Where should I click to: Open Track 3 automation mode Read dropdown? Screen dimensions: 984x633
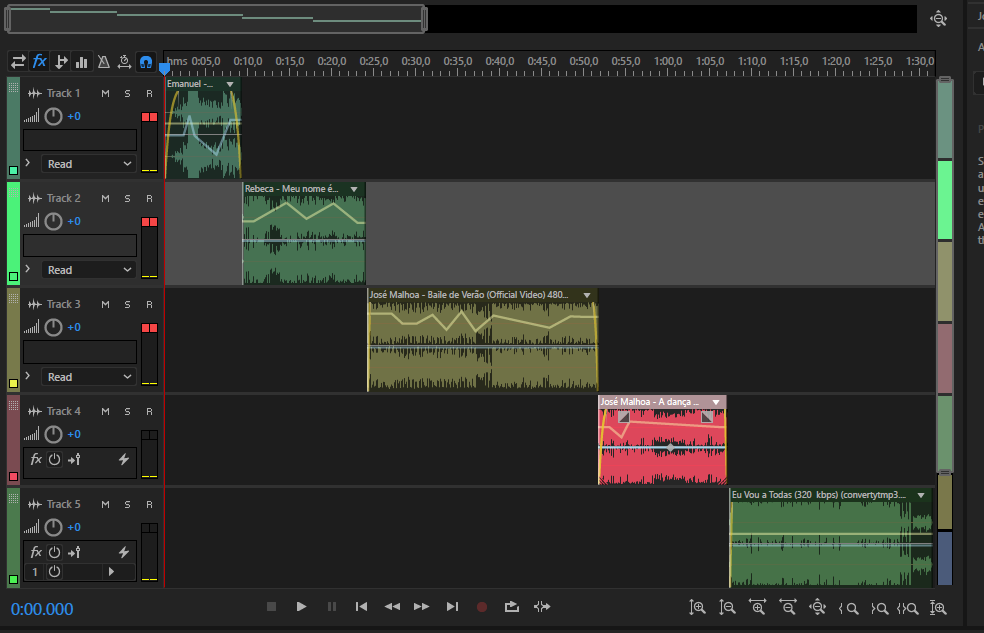pyautogui.click(x=90, y=377)
